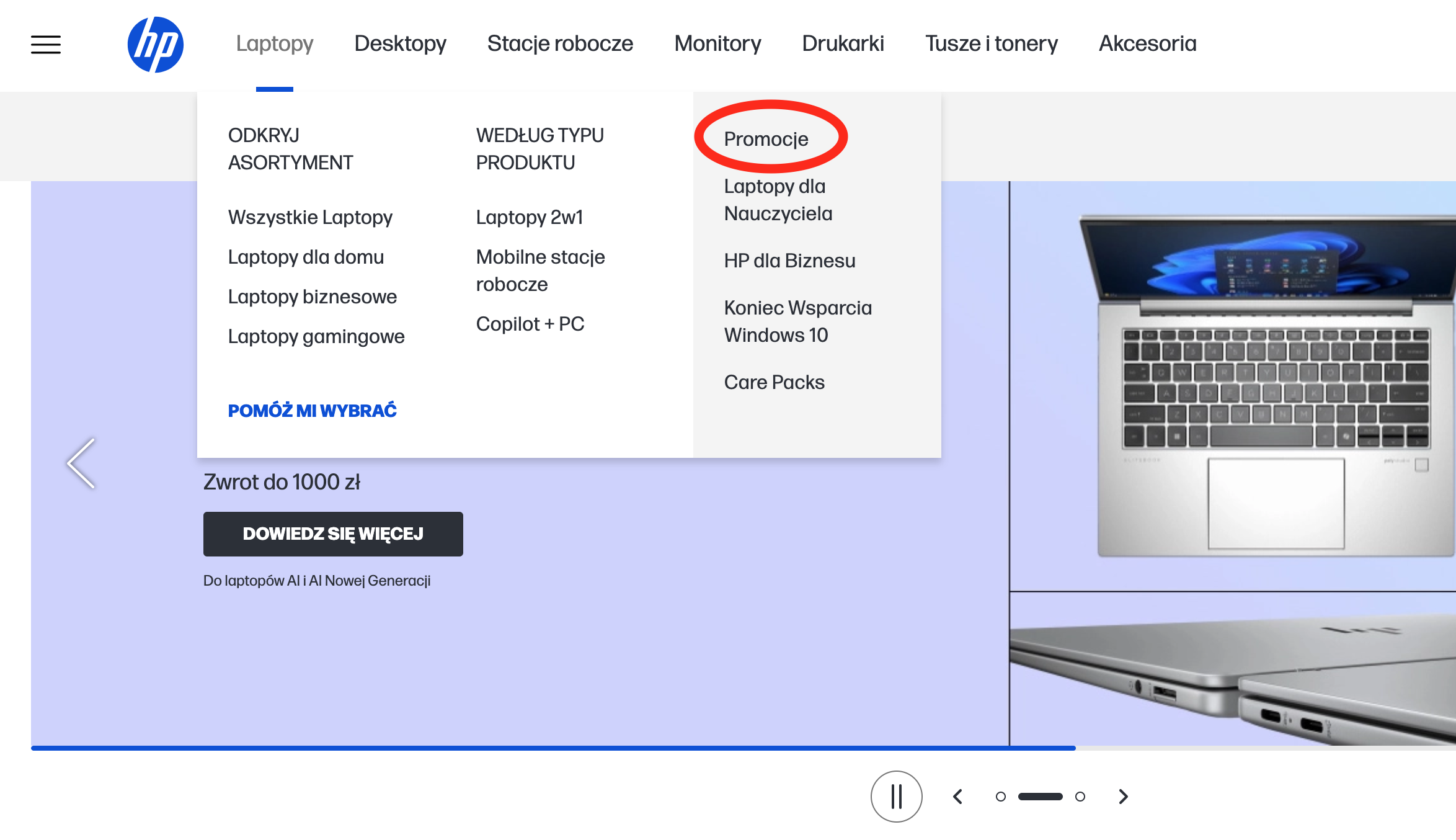Click the Promocje link
The width and height of the screenshot is (1456, 840).
coord(766,139)
